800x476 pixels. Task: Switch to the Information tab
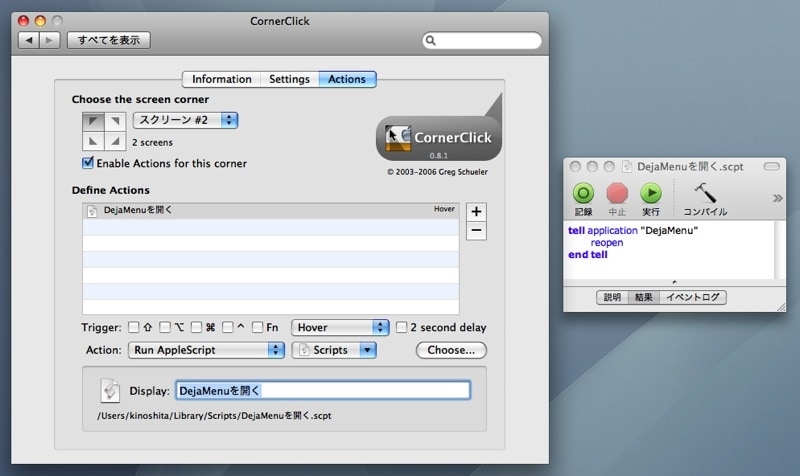point(221,79)
